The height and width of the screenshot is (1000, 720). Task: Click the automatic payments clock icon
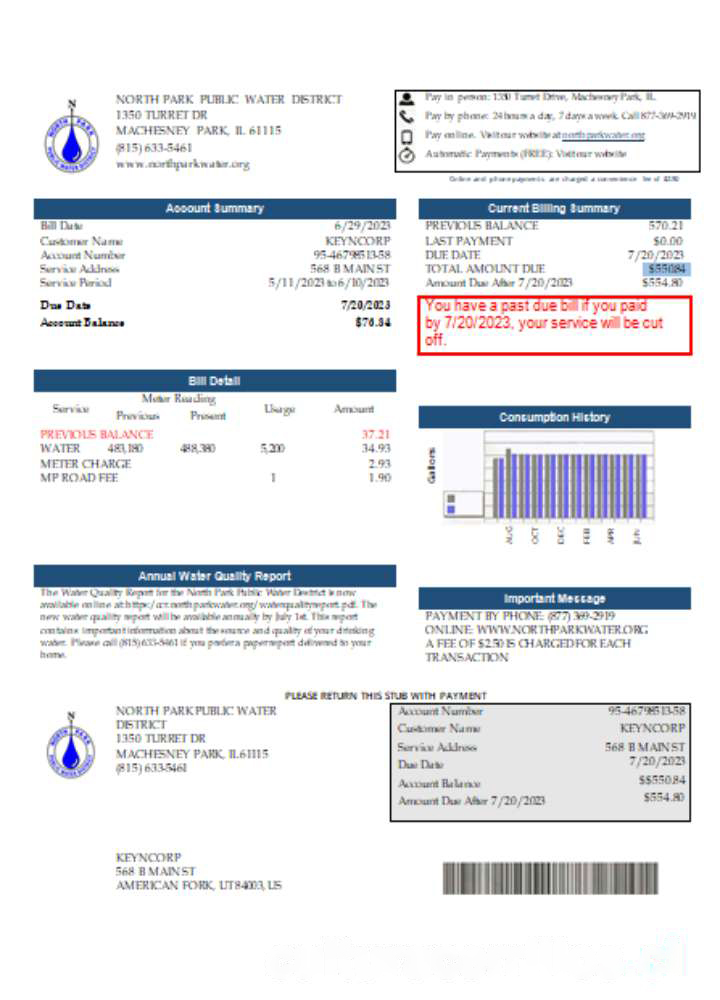(407, 156)
